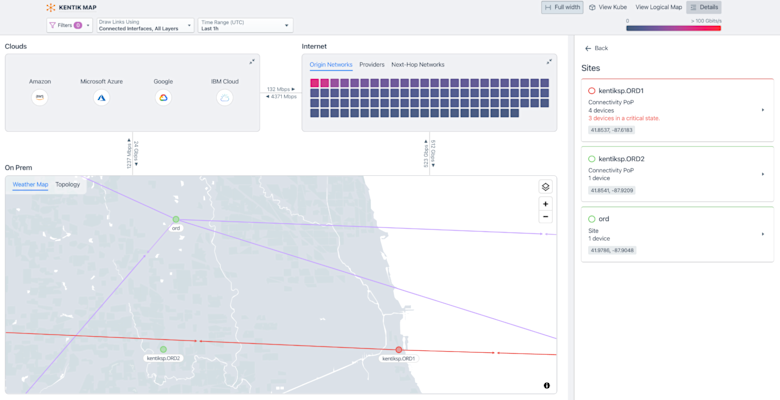Click the Kentik Map logo icon
780x400 pixels.
pyautogui.click(x=51, y=7)
